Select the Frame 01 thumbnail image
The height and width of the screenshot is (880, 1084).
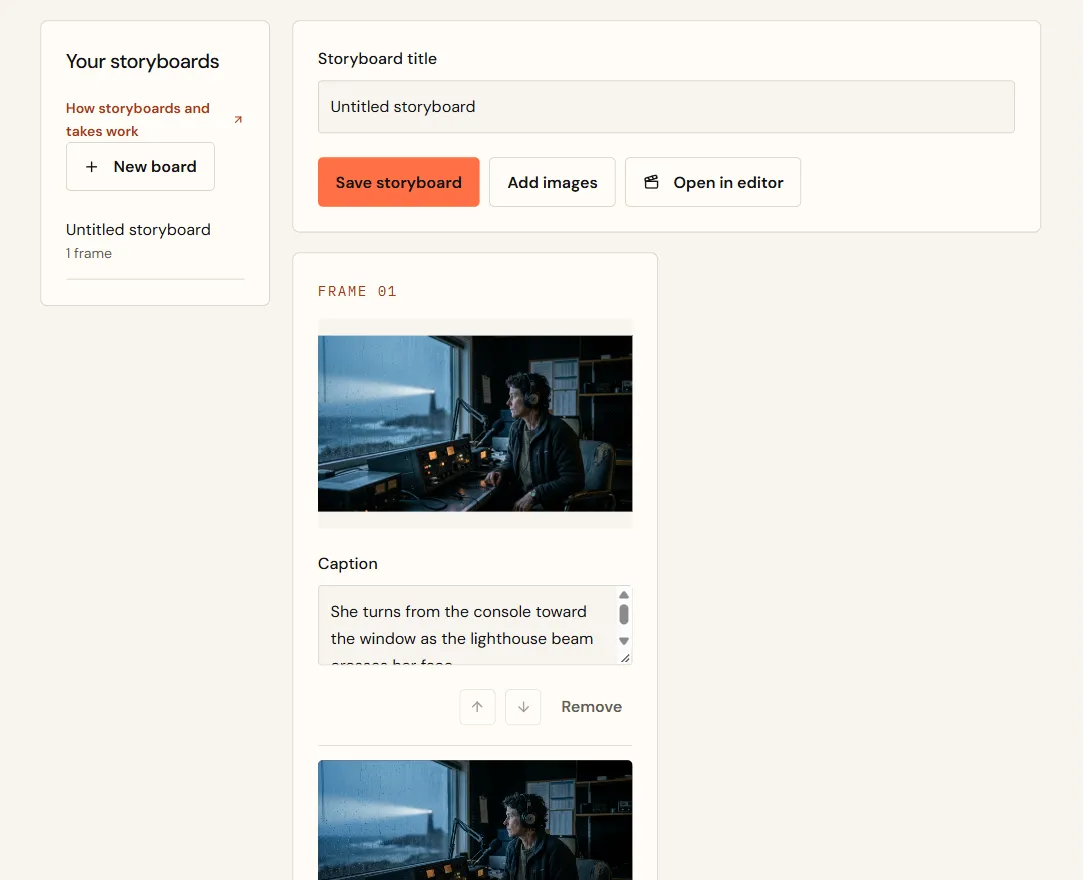click(x=475, y=424)
